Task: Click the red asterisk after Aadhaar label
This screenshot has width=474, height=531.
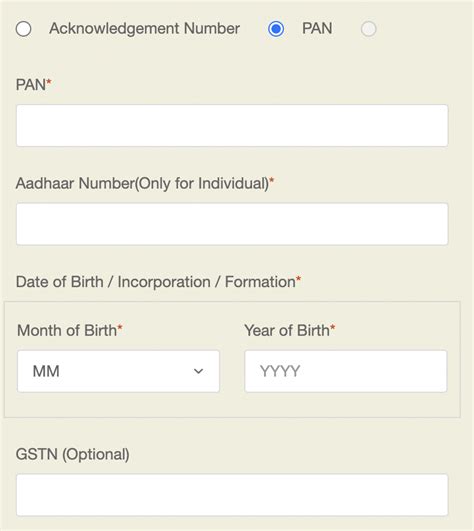Action: [272, 180]
